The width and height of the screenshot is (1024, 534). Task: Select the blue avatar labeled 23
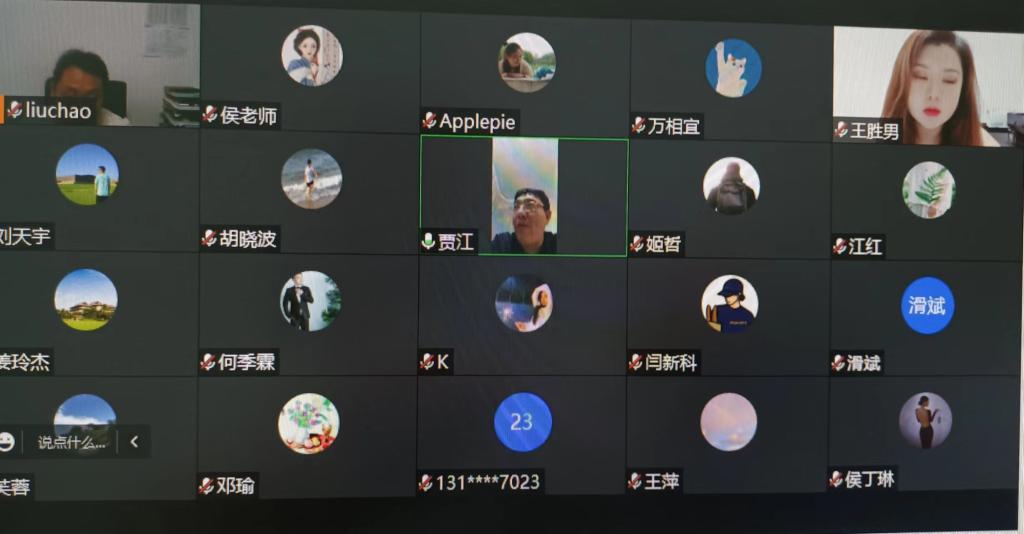tap(522, 422)
